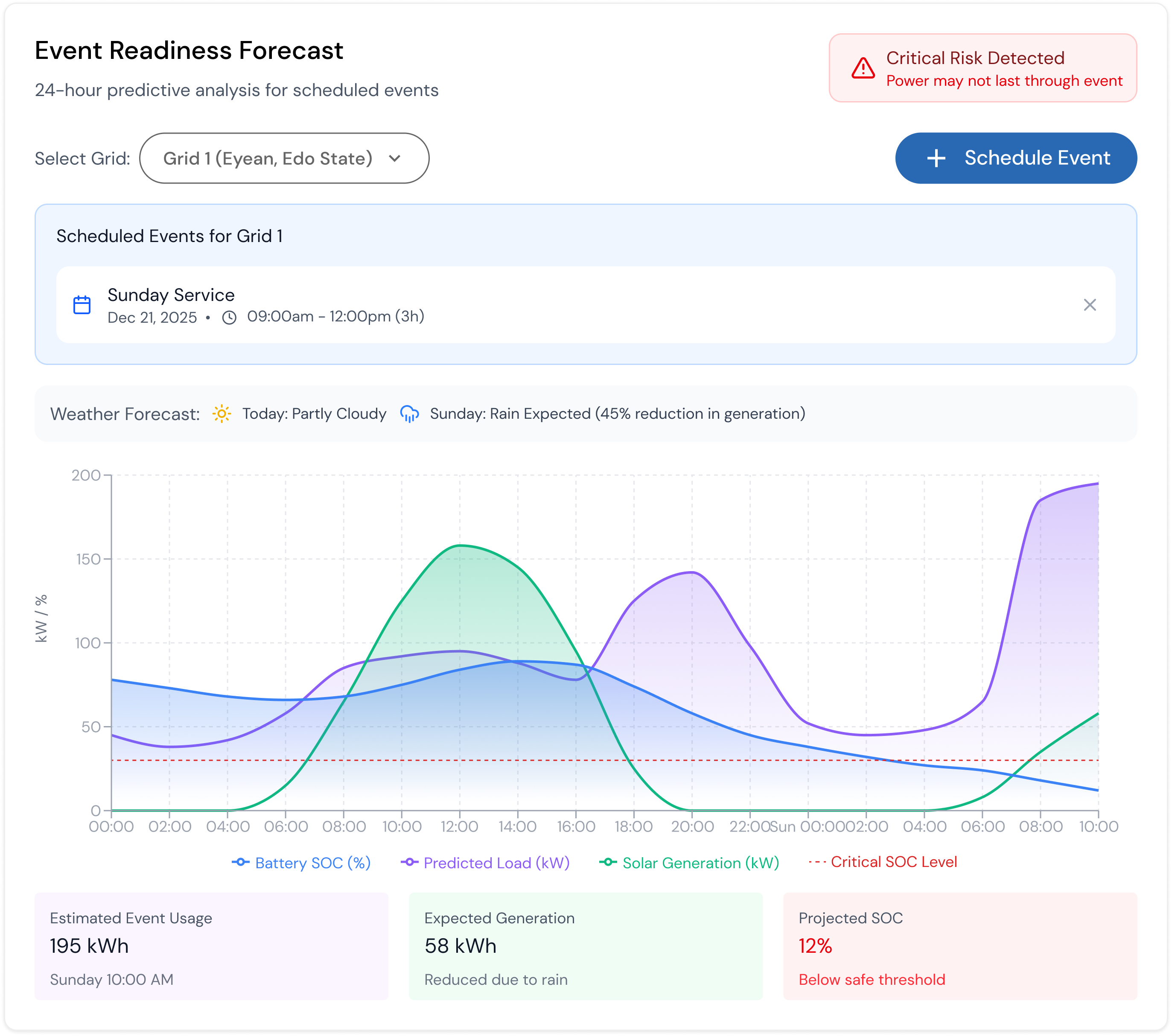This screenshot has width=1172, height=1036.
Task: Click the critical risk warning triangle icon
Action: point(863,67)
